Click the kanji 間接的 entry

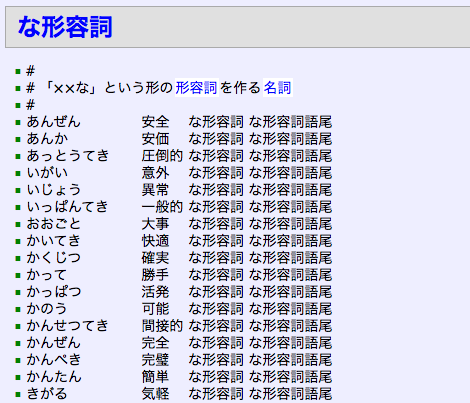coord(162,326)
